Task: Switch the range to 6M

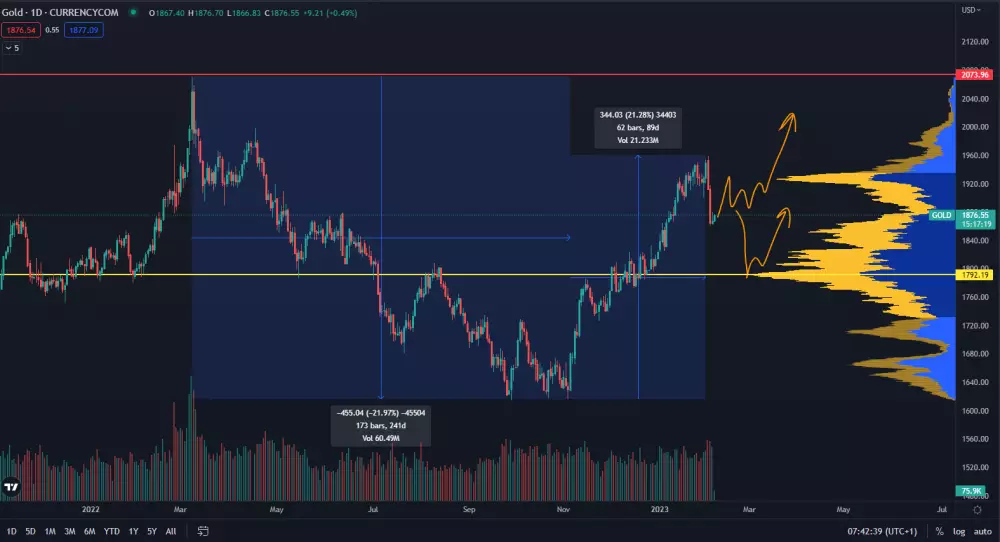Action: coord(89,531)
